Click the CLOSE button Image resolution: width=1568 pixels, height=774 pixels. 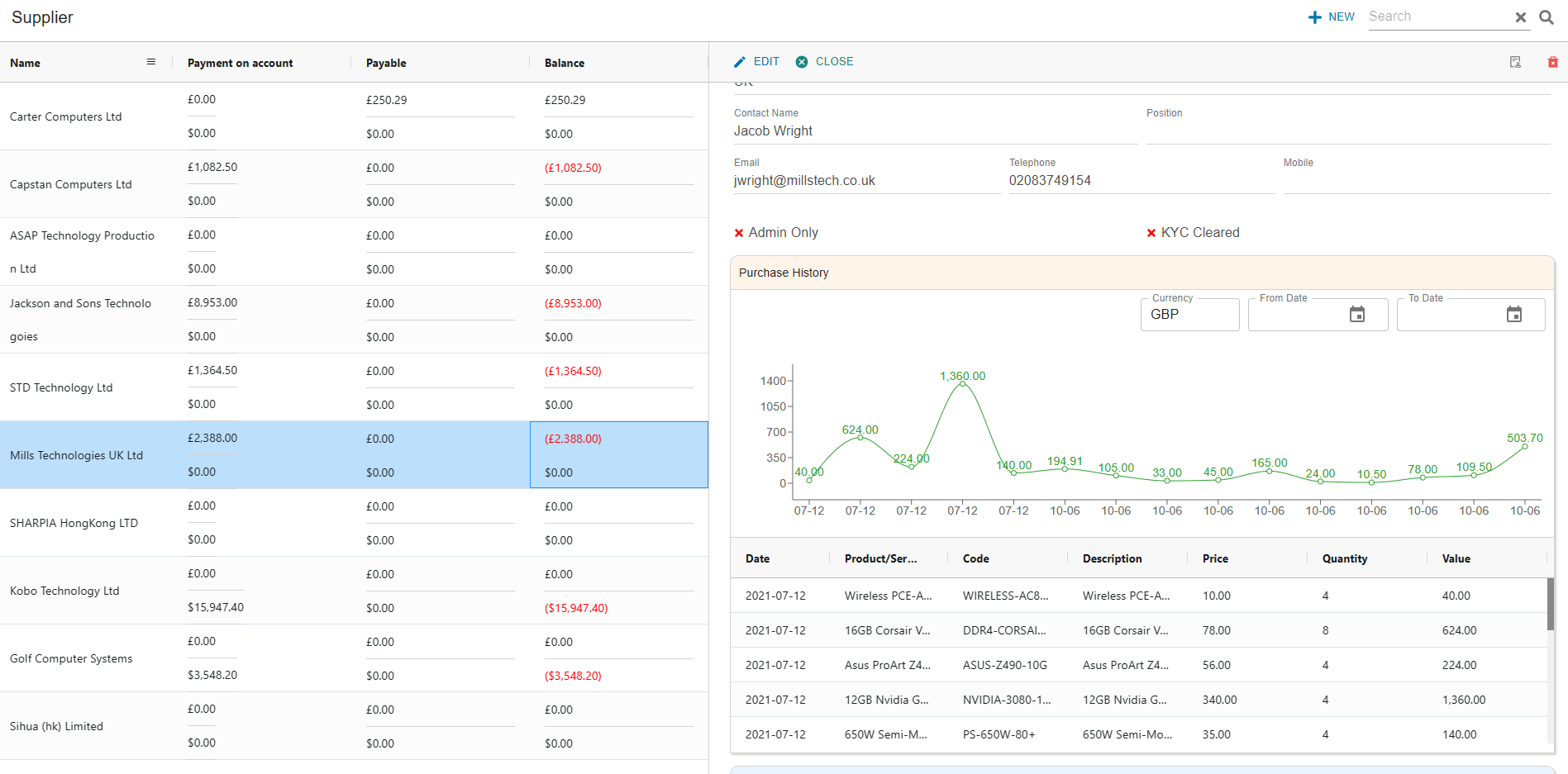[x=824, y=62]
